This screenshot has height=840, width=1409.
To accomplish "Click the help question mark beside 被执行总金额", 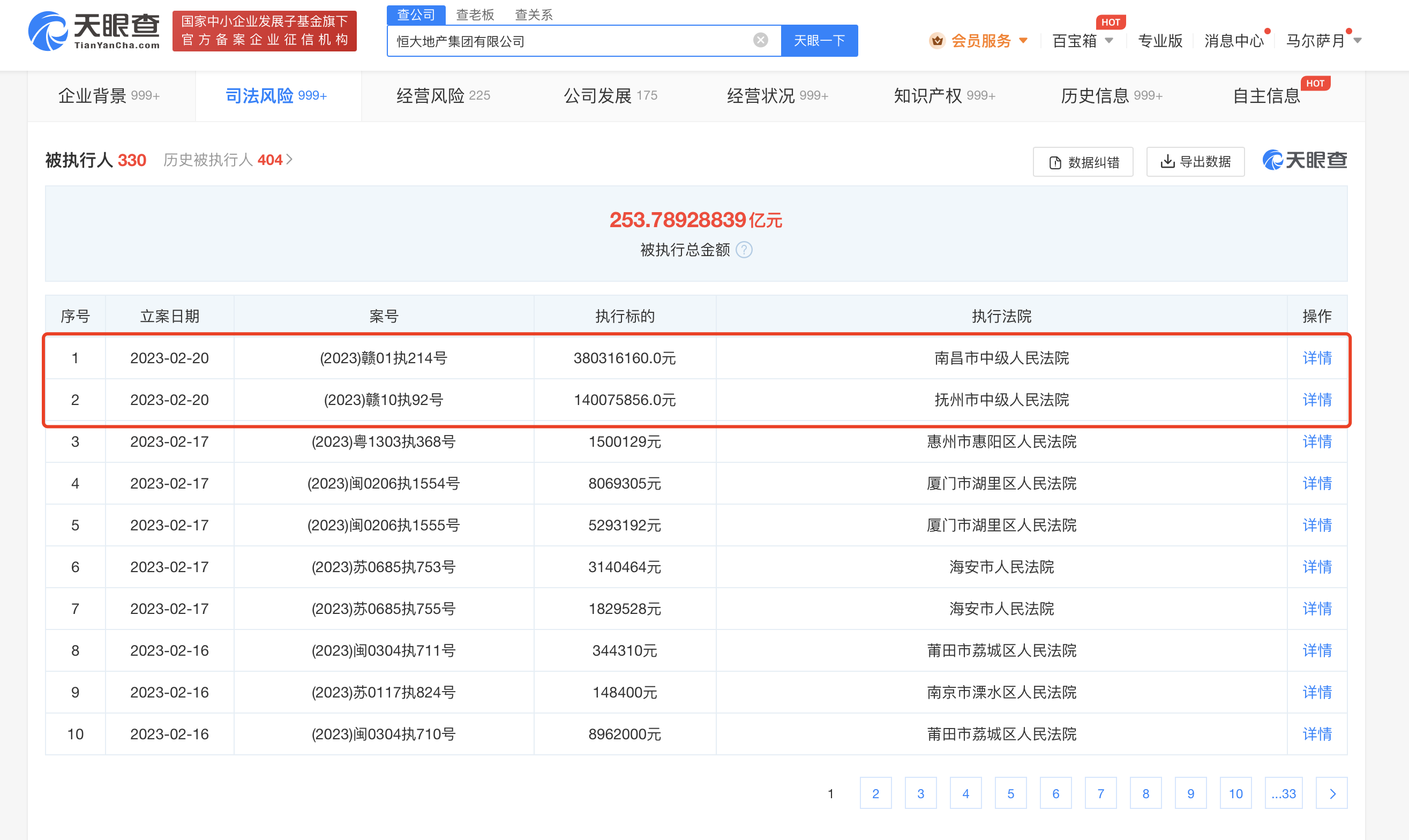I will 744,250.
